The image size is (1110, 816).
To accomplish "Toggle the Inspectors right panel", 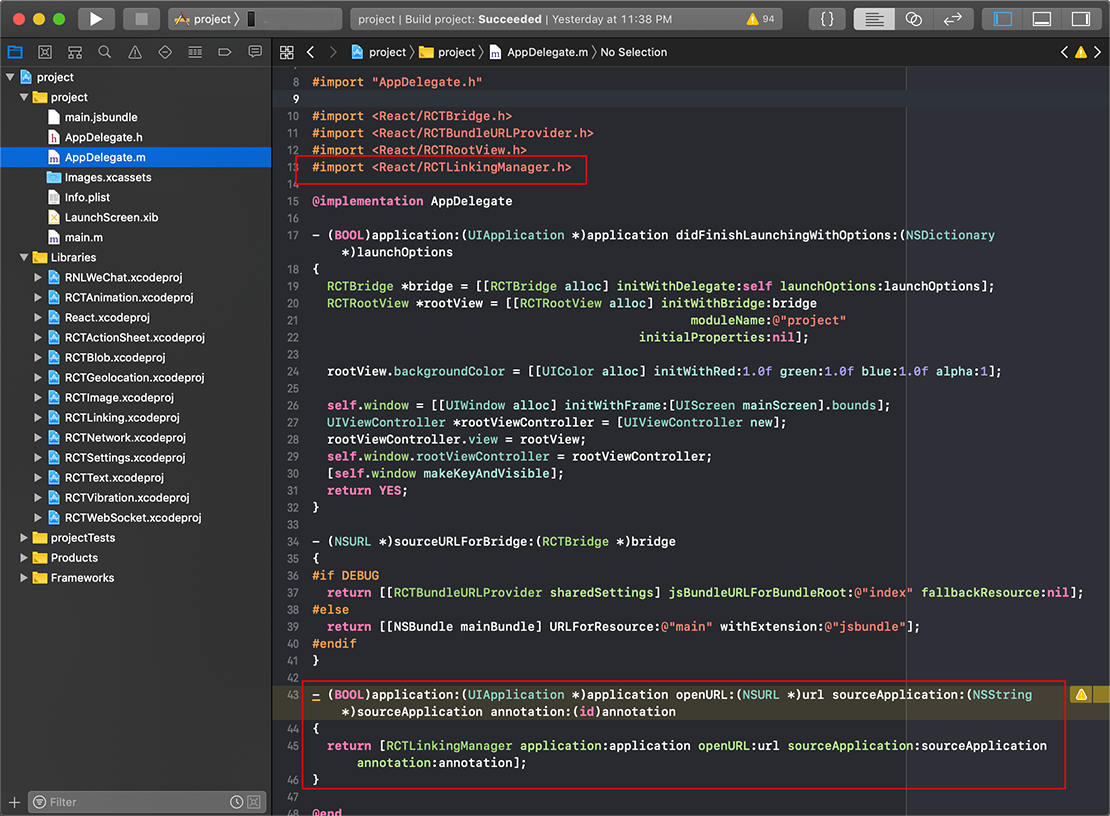I will coord(1080,19).
